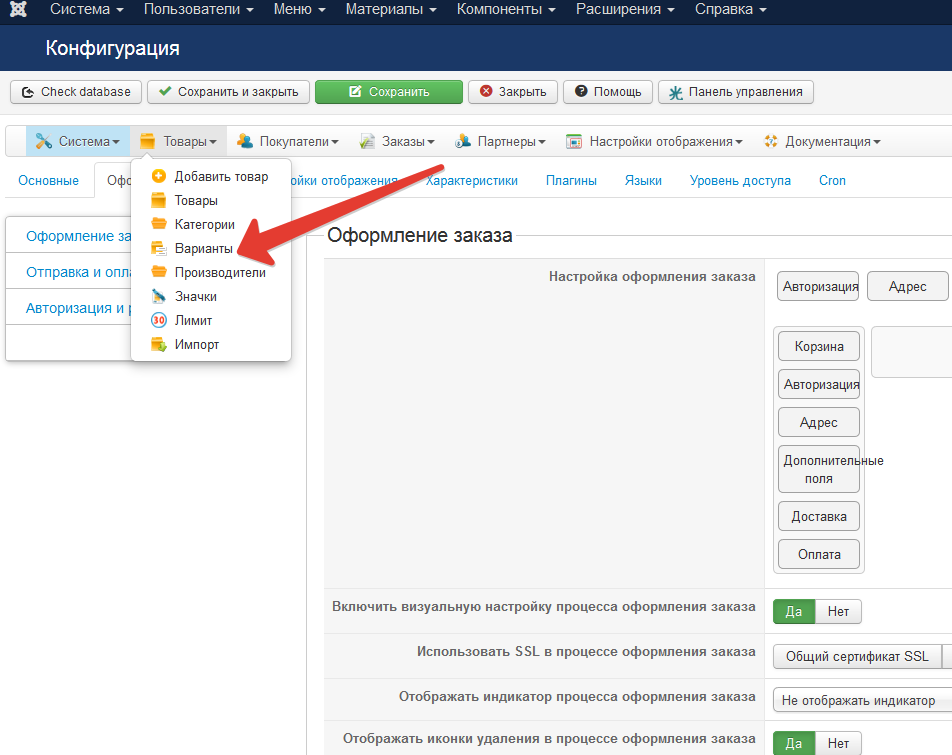Click the Покупатели people icon

pyautogui.click(x=245, y=141)
